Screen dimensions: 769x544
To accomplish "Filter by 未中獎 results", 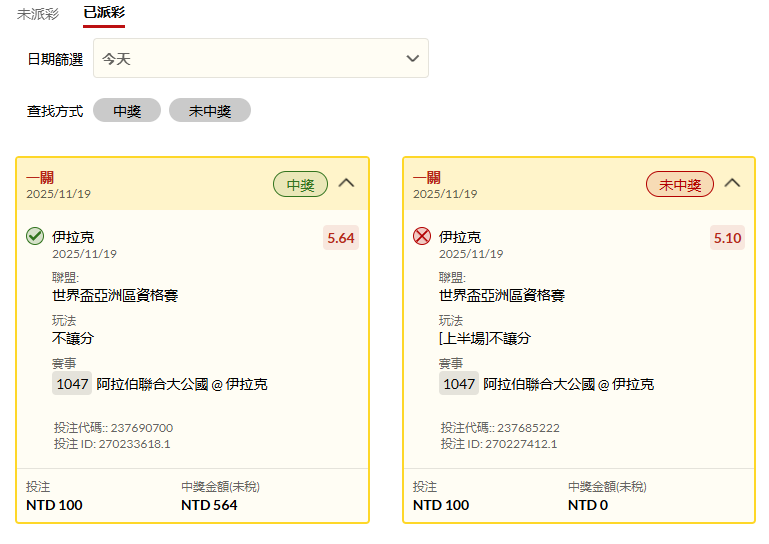I will (210, 111).
